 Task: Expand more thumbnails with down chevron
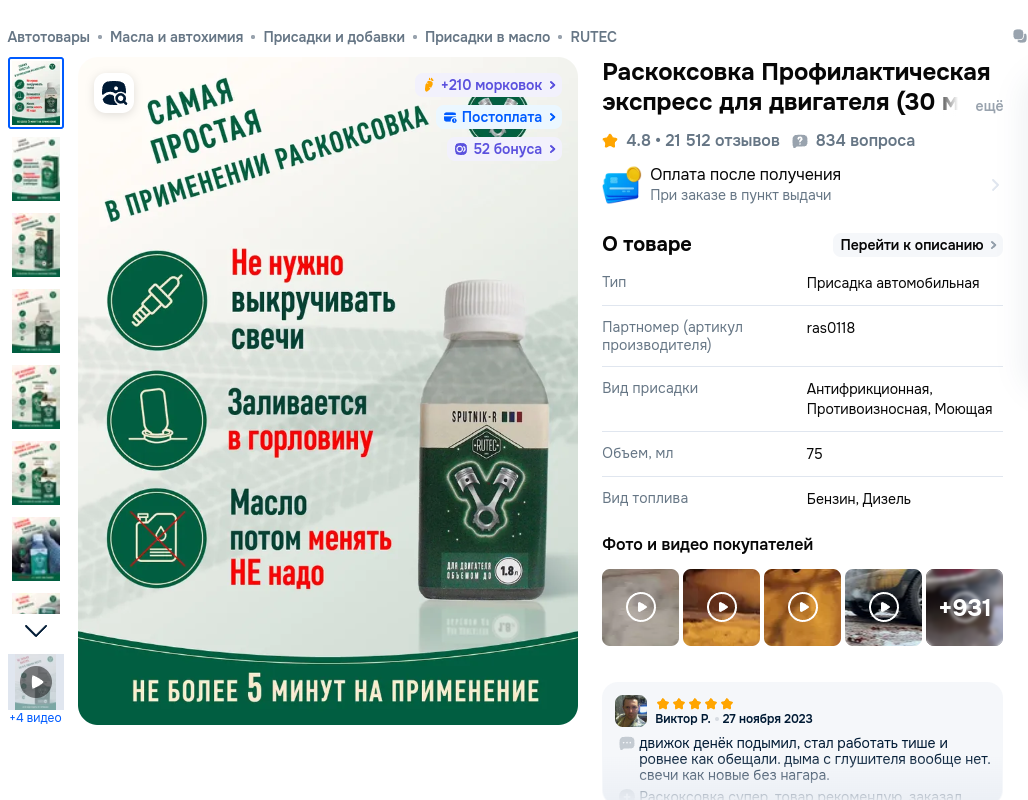(x=36, y=631)
